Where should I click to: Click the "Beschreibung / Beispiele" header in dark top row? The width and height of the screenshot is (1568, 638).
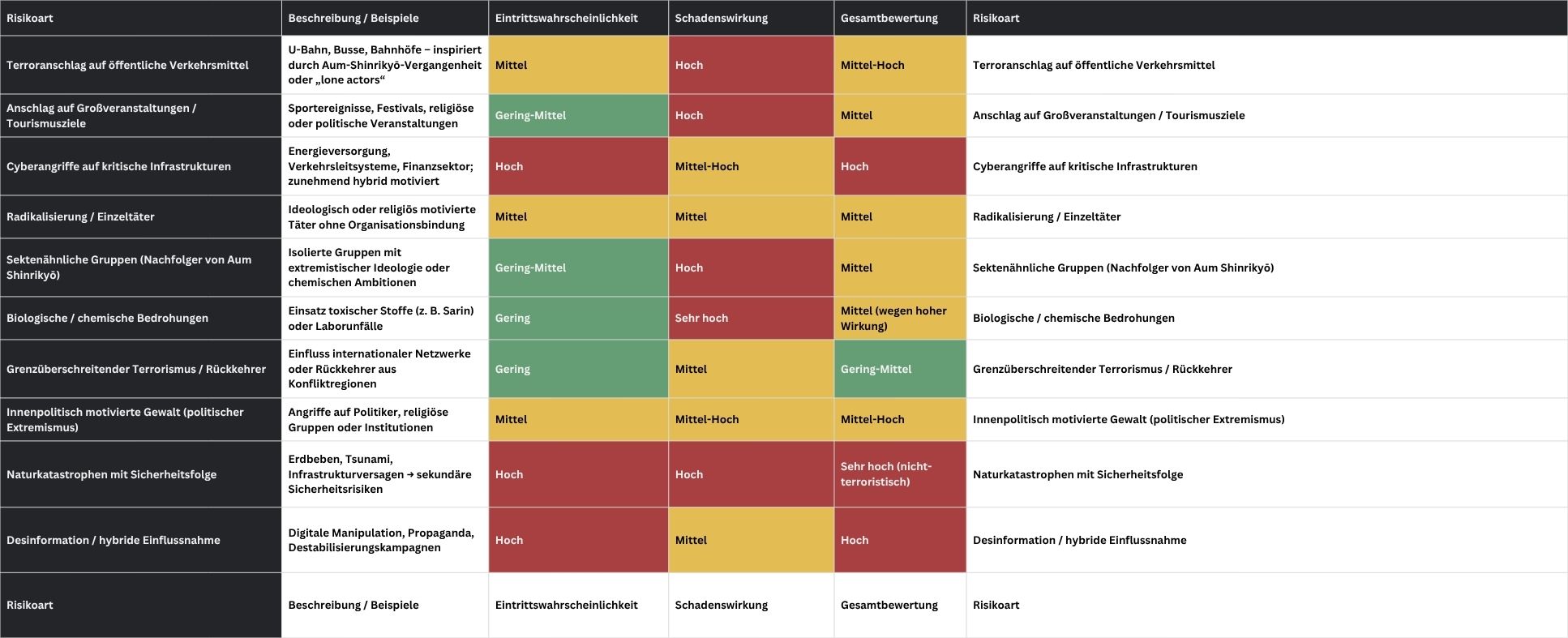pyautogui.click(x=353, y=18)
